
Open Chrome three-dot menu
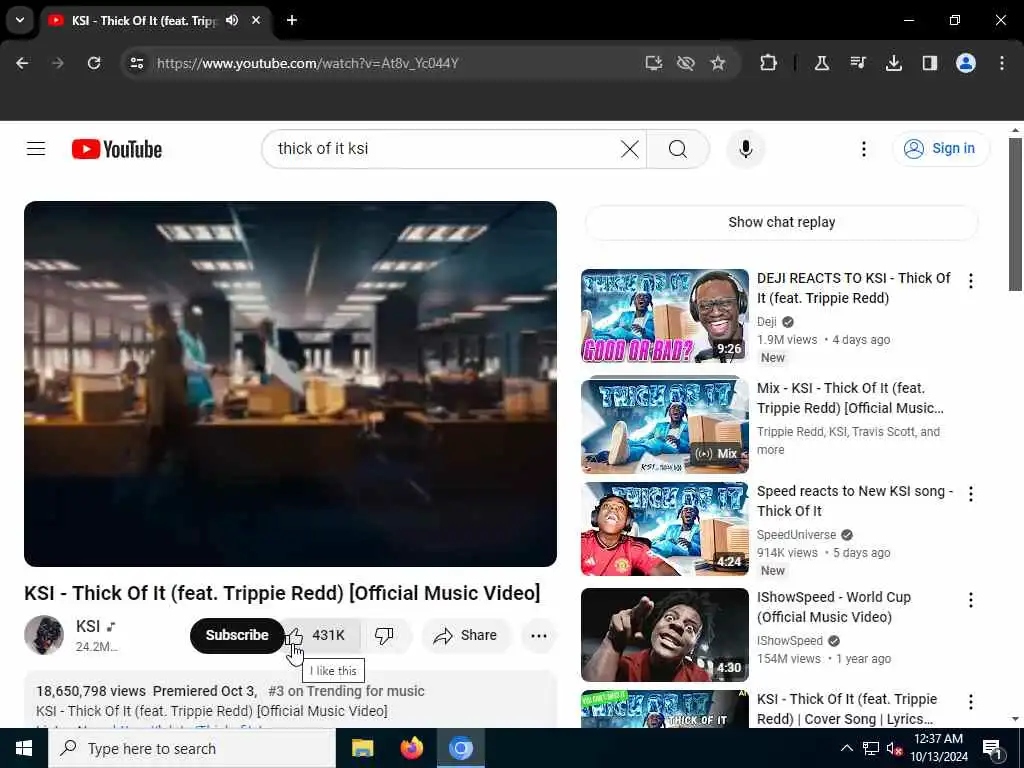[x=1001, y=63]
